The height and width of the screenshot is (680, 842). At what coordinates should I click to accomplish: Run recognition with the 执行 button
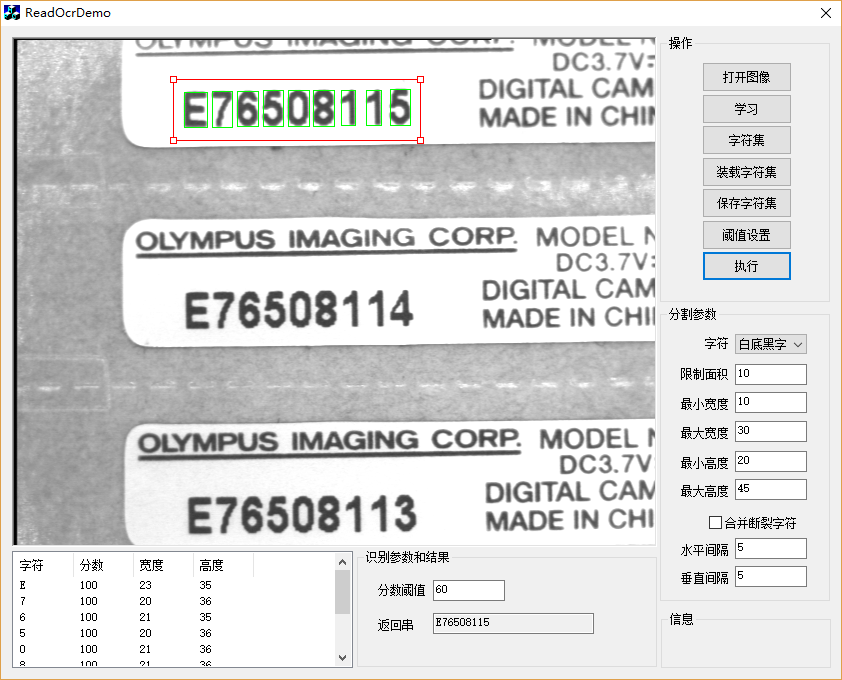[746, 266]
